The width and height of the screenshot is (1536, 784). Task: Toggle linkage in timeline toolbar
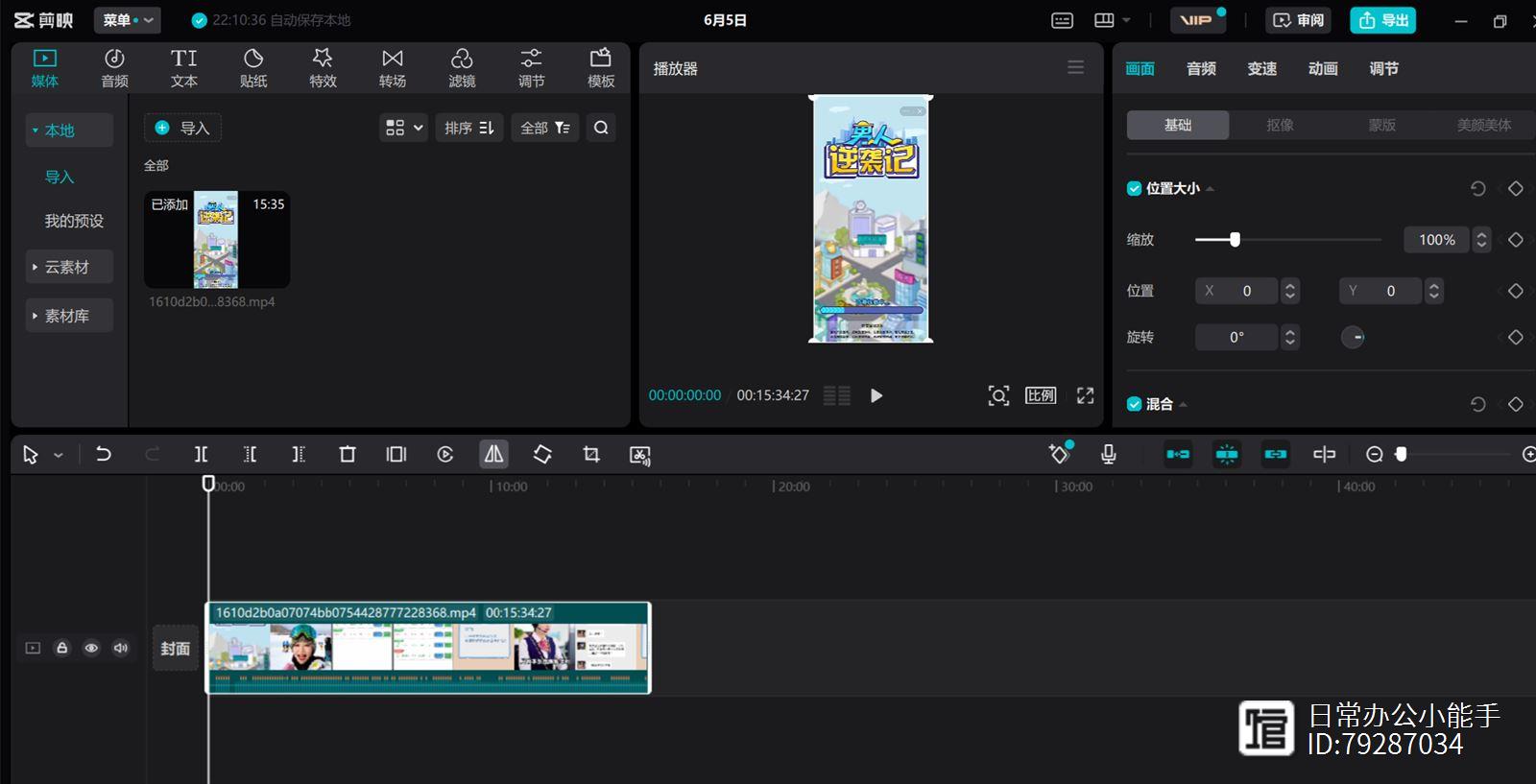point(1276,454)
